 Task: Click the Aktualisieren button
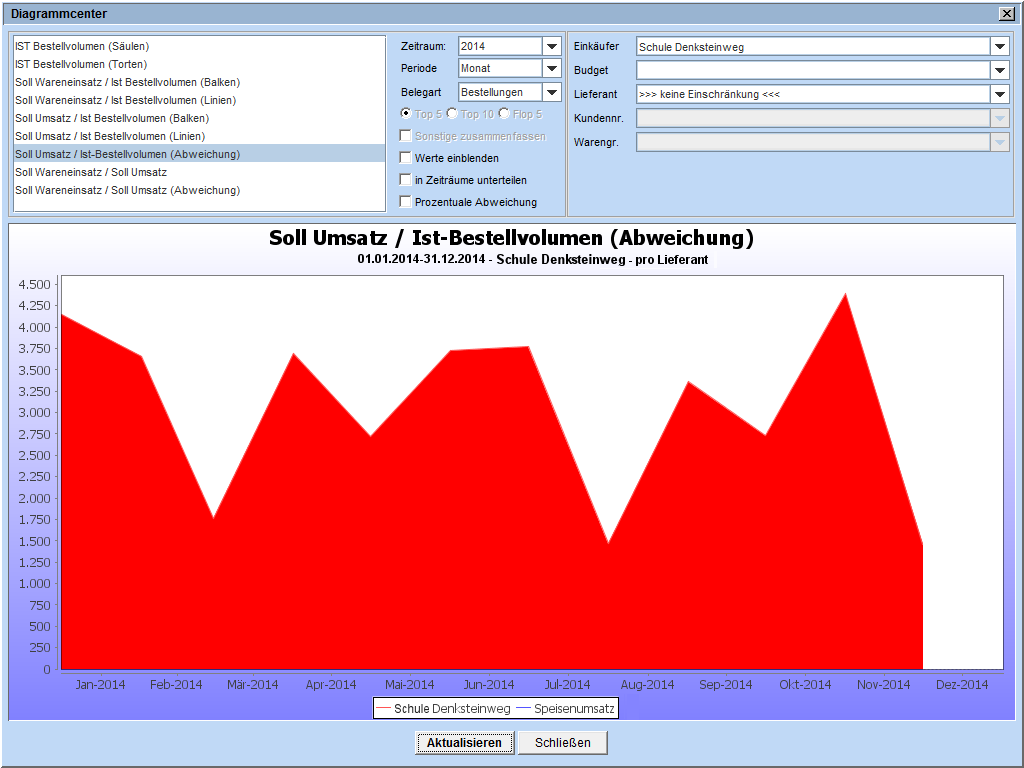tap(464, 743)
